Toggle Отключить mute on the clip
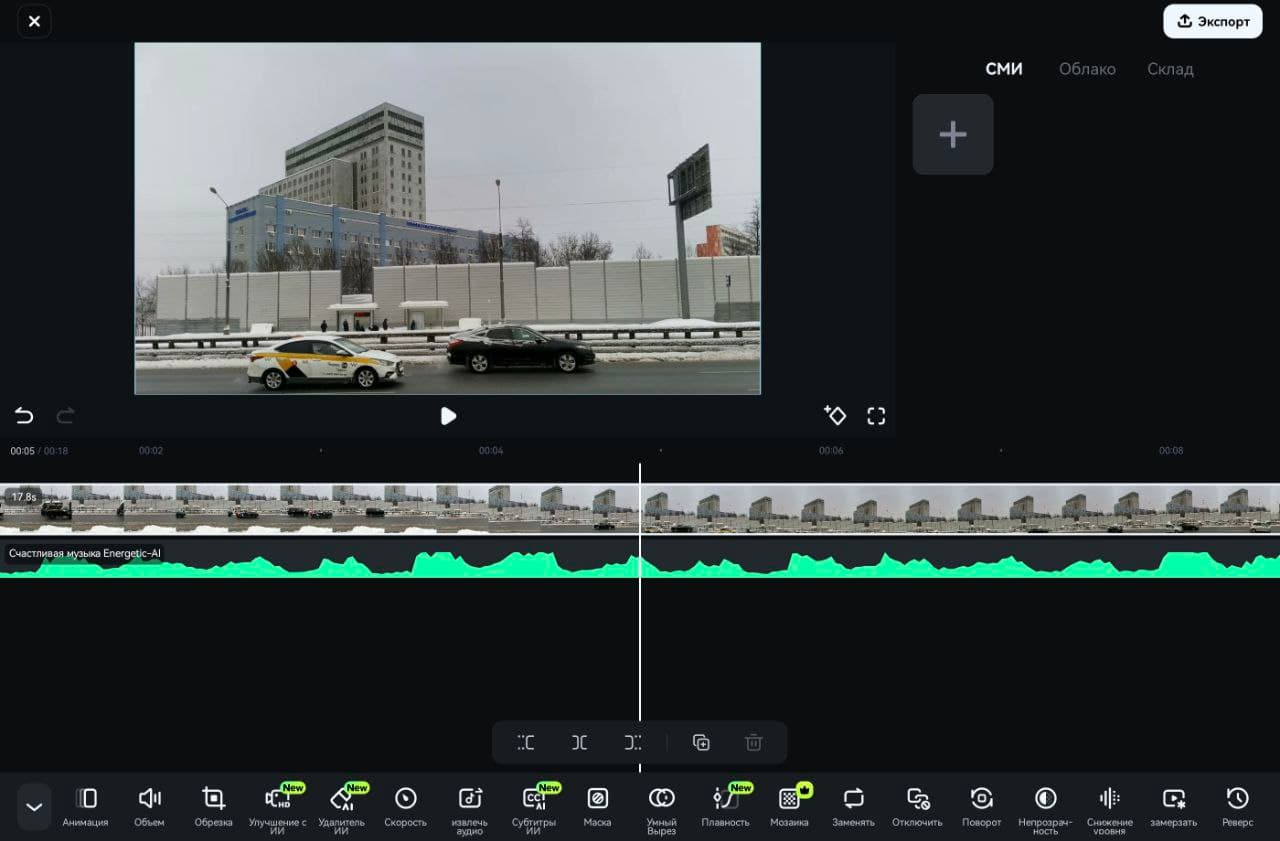1280x841 pixels. pyautogui.click(x=917, y=806)
